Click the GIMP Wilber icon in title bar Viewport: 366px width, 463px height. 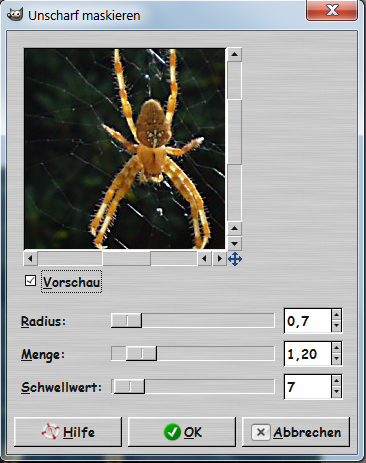point(15,15)
